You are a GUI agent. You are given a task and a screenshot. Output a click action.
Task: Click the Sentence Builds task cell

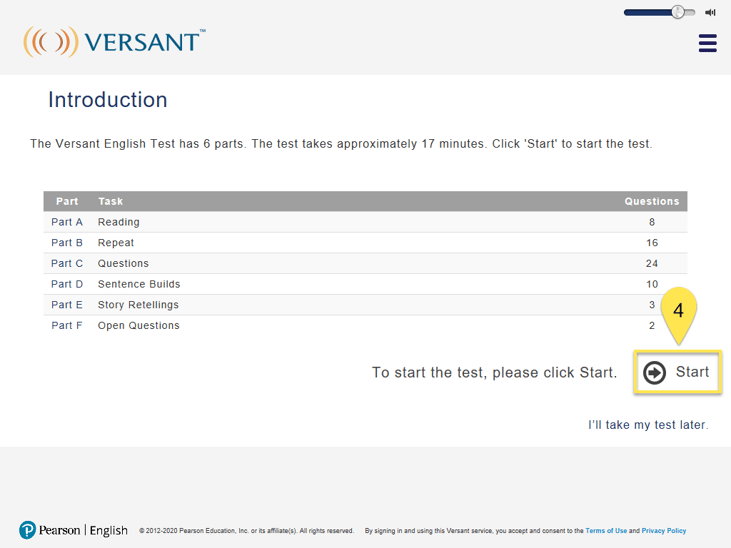pyautogui.click(x=139, y=284)
